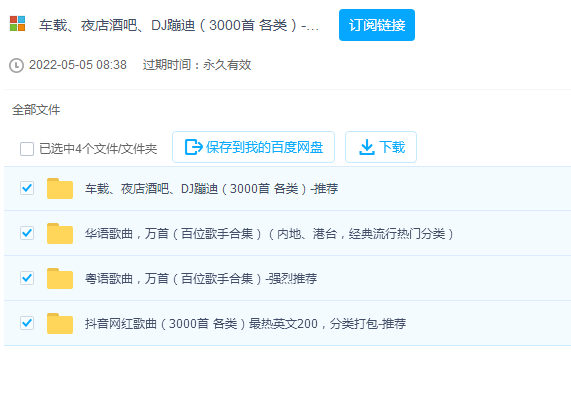The image size is (571, 402).
Task: Open folder icon for 粤语歌曲 万首
Action: click(60, 279)
